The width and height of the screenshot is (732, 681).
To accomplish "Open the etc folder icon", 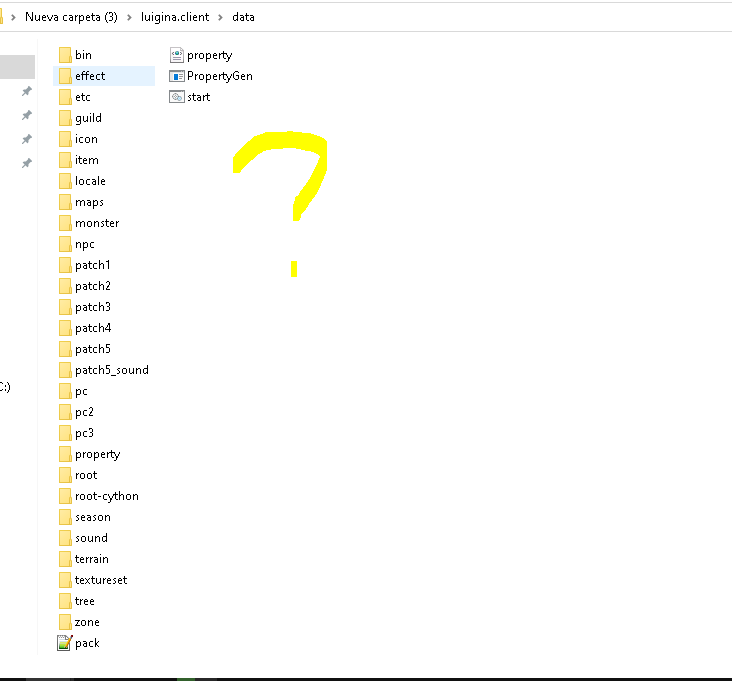I will pyautogui.click(x=65, y=97).
